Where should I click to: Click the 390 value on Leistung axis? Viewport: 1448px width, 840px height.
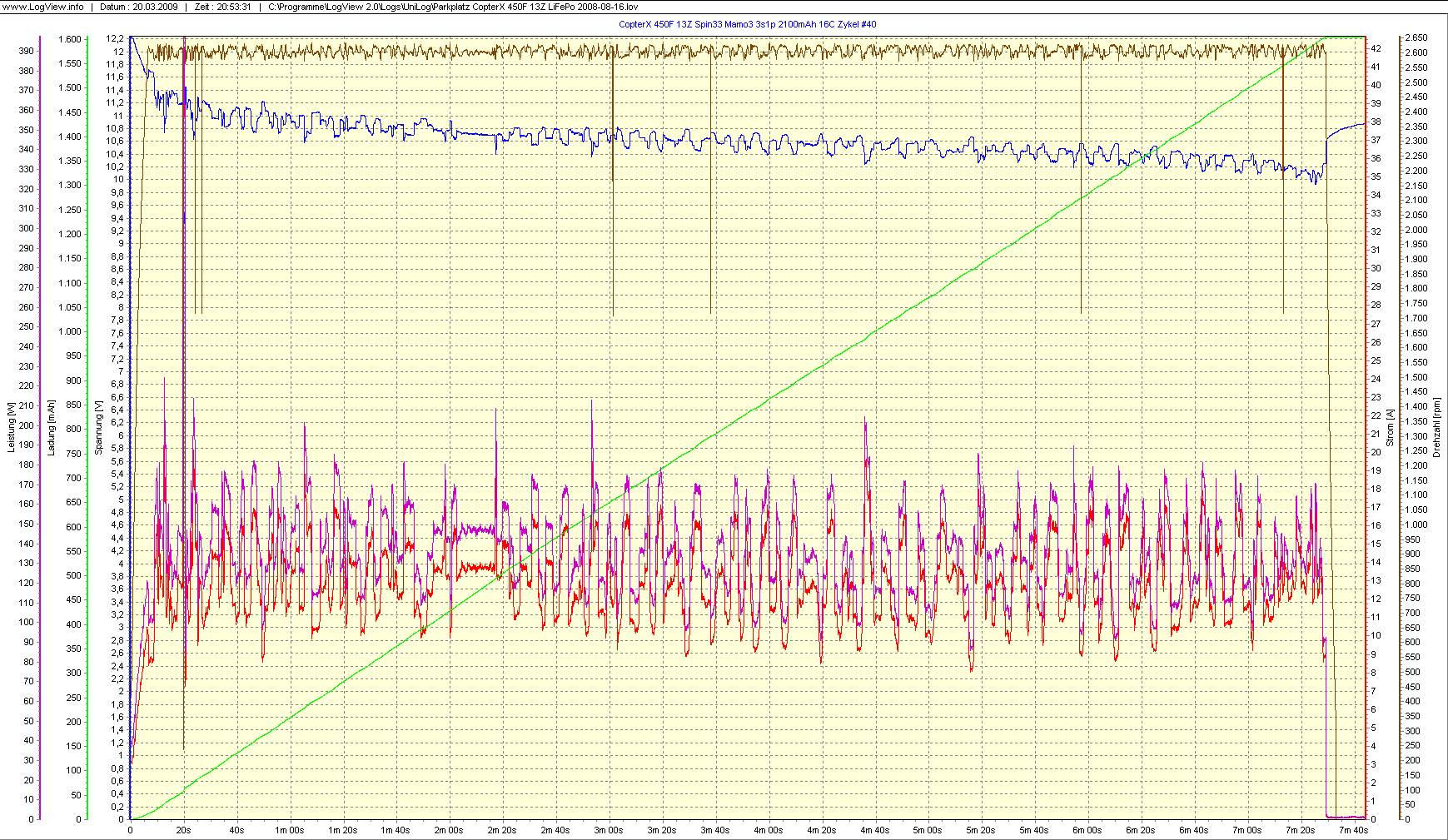(x=27, y=51)
